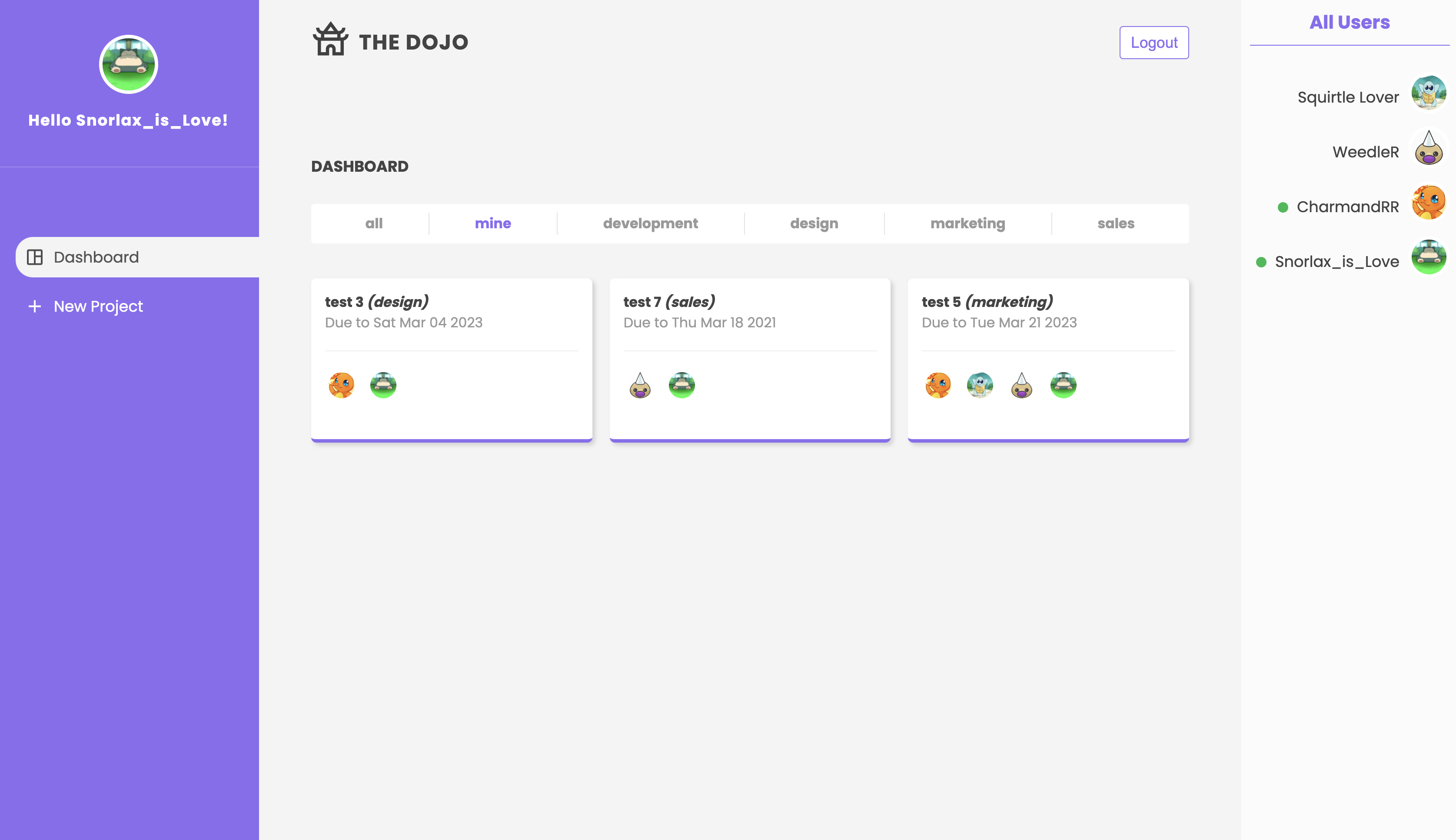Click the Charmander avatar on the test 3 card
Image resolution: width=1456 pixels, height=840 pixels.
tap(341, 385)
